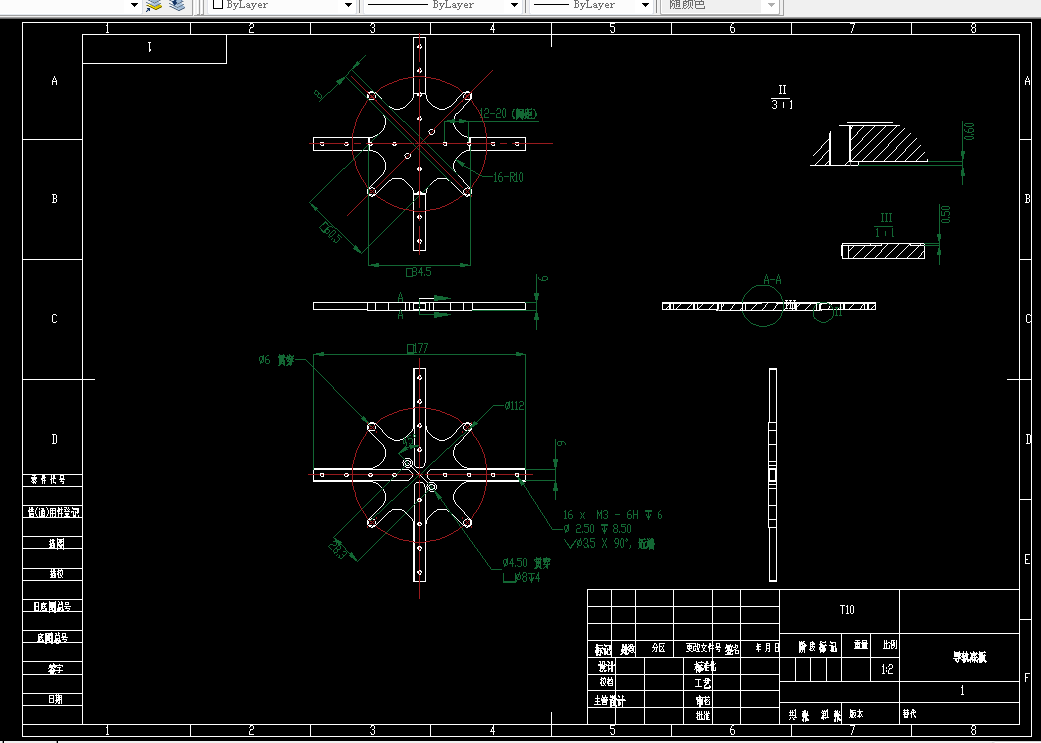Select the "Ø8▽4" counterbore note

[x=522, y=577]
